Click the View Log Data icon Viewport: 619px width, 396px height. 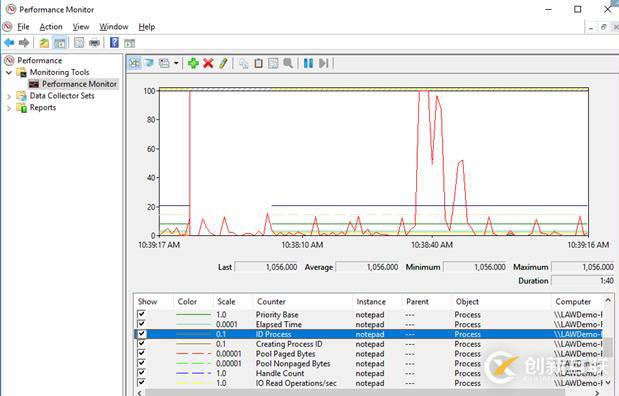149,63
